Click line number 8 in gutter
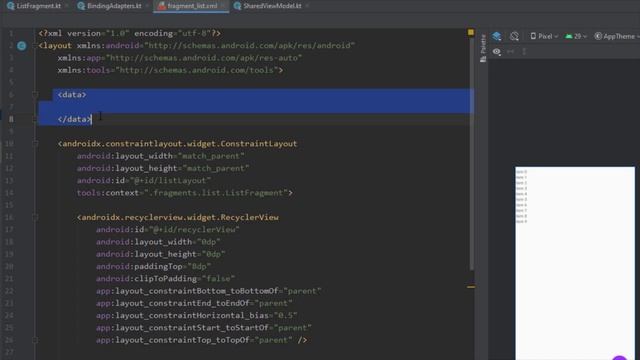The image size is (640, 360). coord(11,119)
